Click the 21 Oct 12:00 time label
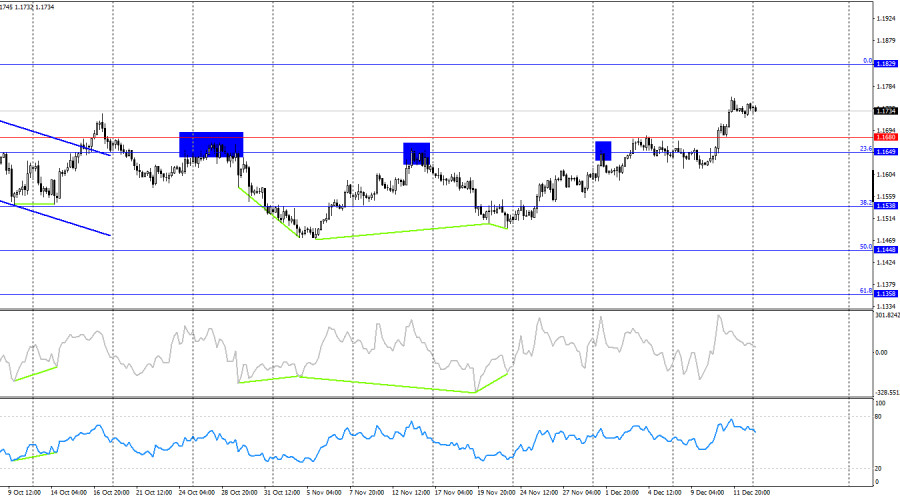Viewport: 900px width, 500px height. click(x=154, y=493)
